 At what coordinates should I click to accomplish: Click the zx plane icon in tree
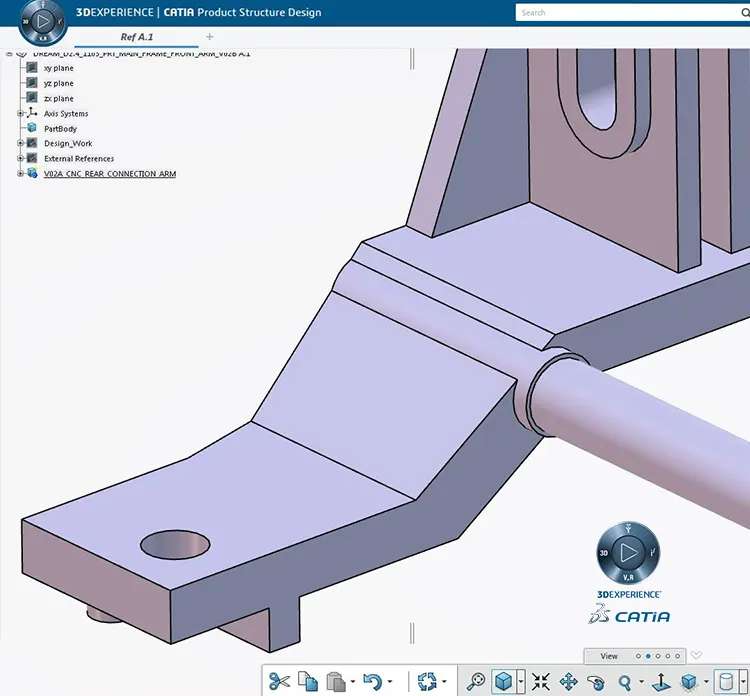pos(32,98)
